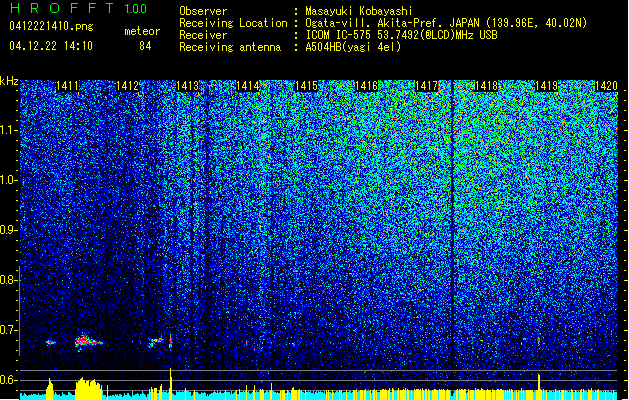
Task: Click the 1.0 frequency axis label
Action: 9,180
